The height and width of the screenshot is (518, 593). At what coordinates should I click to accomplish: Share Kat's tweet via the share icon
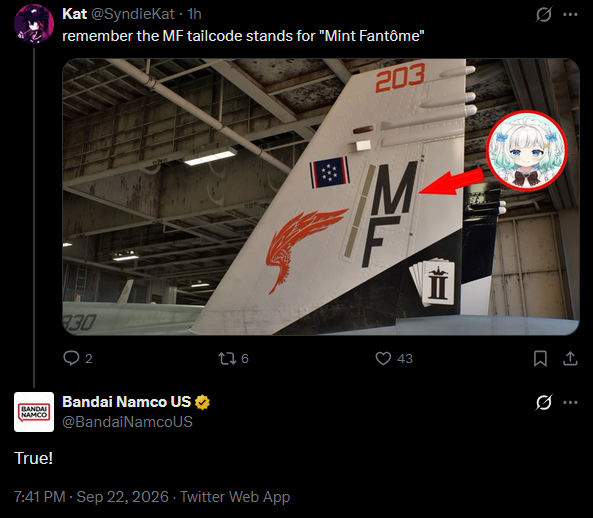click(570, 358)
